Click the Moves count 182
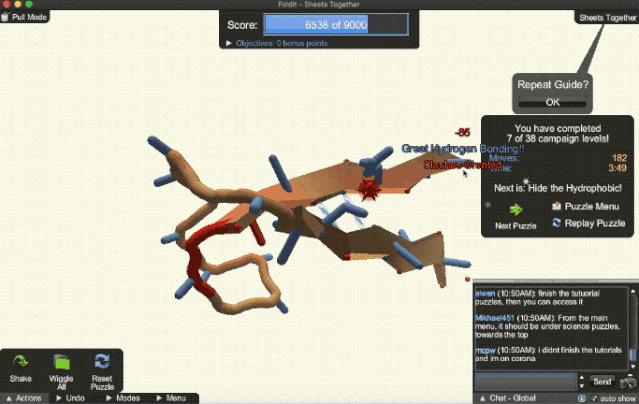This screenshot has height=404, width=639. tap(619, 158)
